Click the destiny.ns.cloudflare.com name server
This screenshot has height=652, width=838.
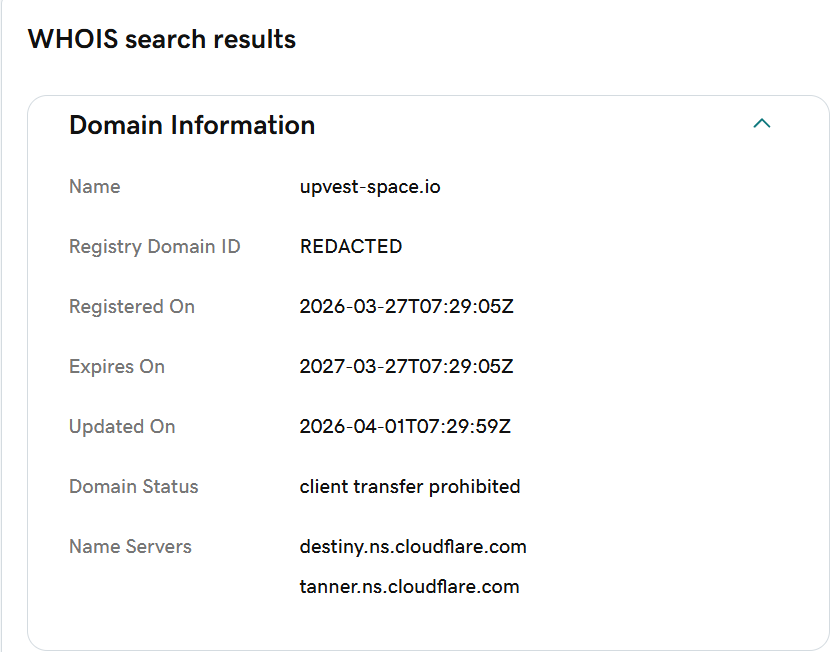[x=413, y=547]
